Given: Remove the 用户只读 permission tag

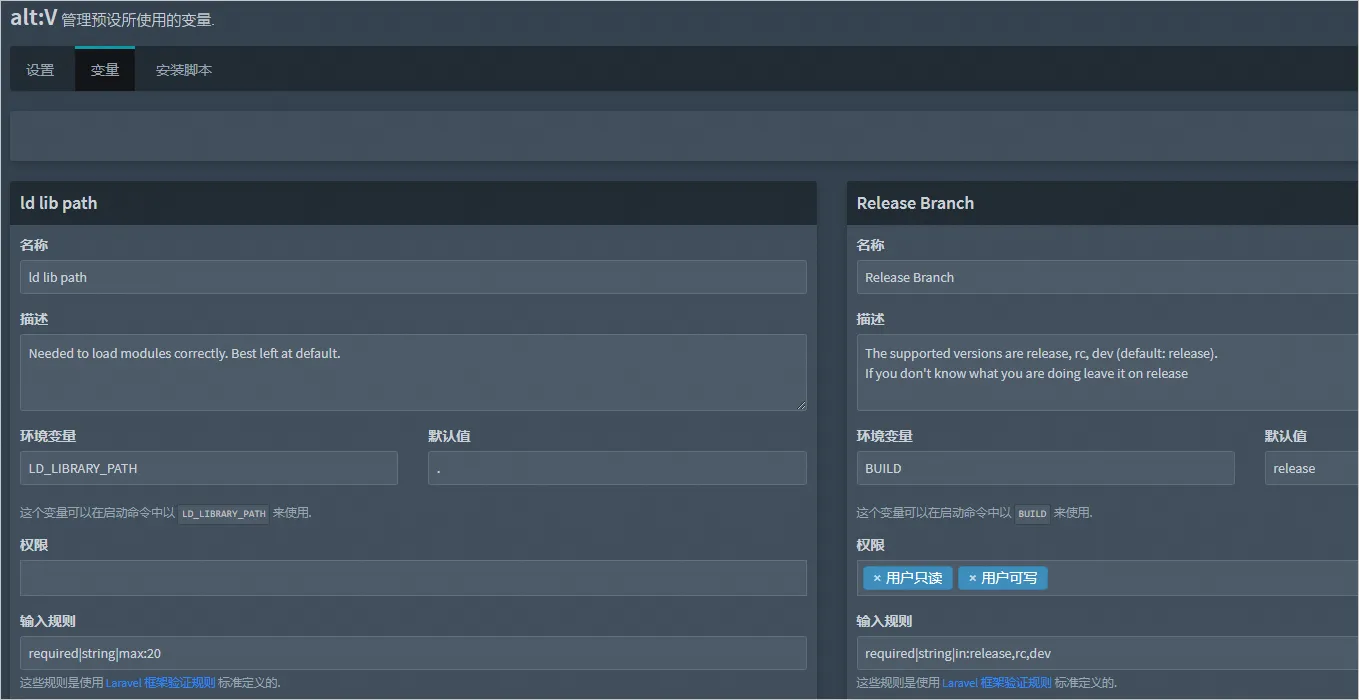Looking at the screenshot, I should click(877, 578).
